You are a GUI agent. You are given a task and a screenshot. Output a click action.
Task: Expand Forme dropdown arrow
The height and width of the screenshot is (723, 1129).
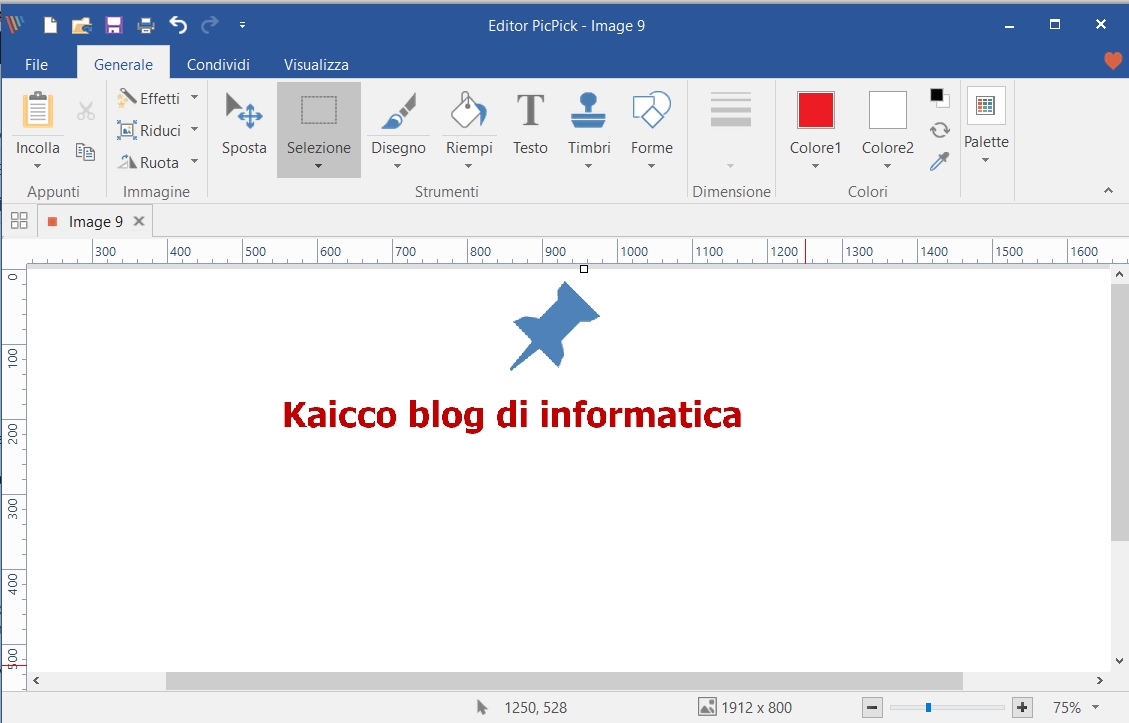(x=652, y=166)
